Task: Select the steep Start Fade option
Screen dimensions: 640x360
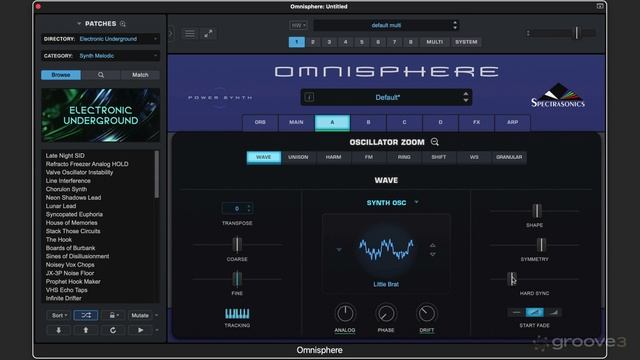Action: tap(553, 313)
